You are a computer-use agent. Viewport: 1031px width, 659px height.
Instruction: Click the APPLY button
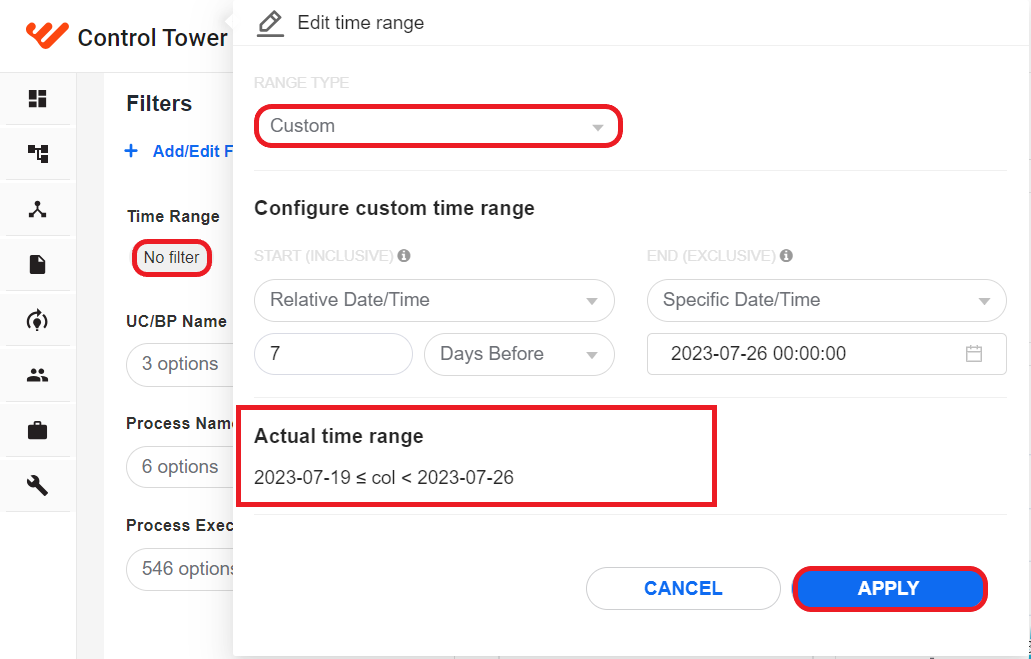pos(890,588)
